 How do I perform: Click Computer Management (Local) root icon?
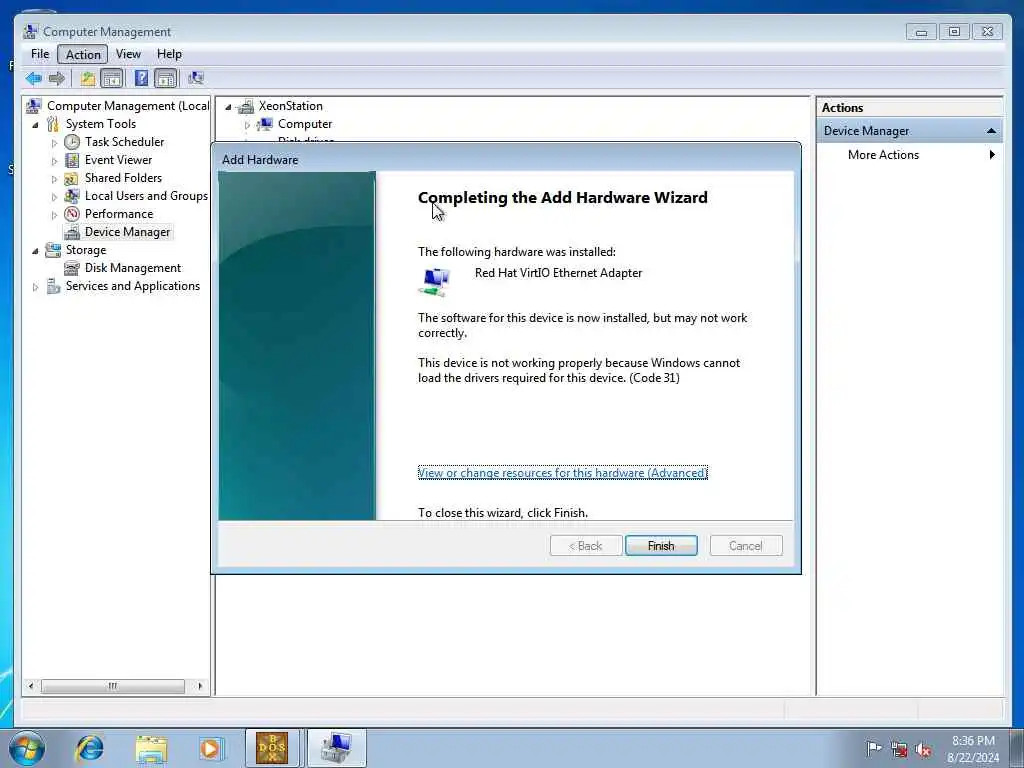point(34,106)
